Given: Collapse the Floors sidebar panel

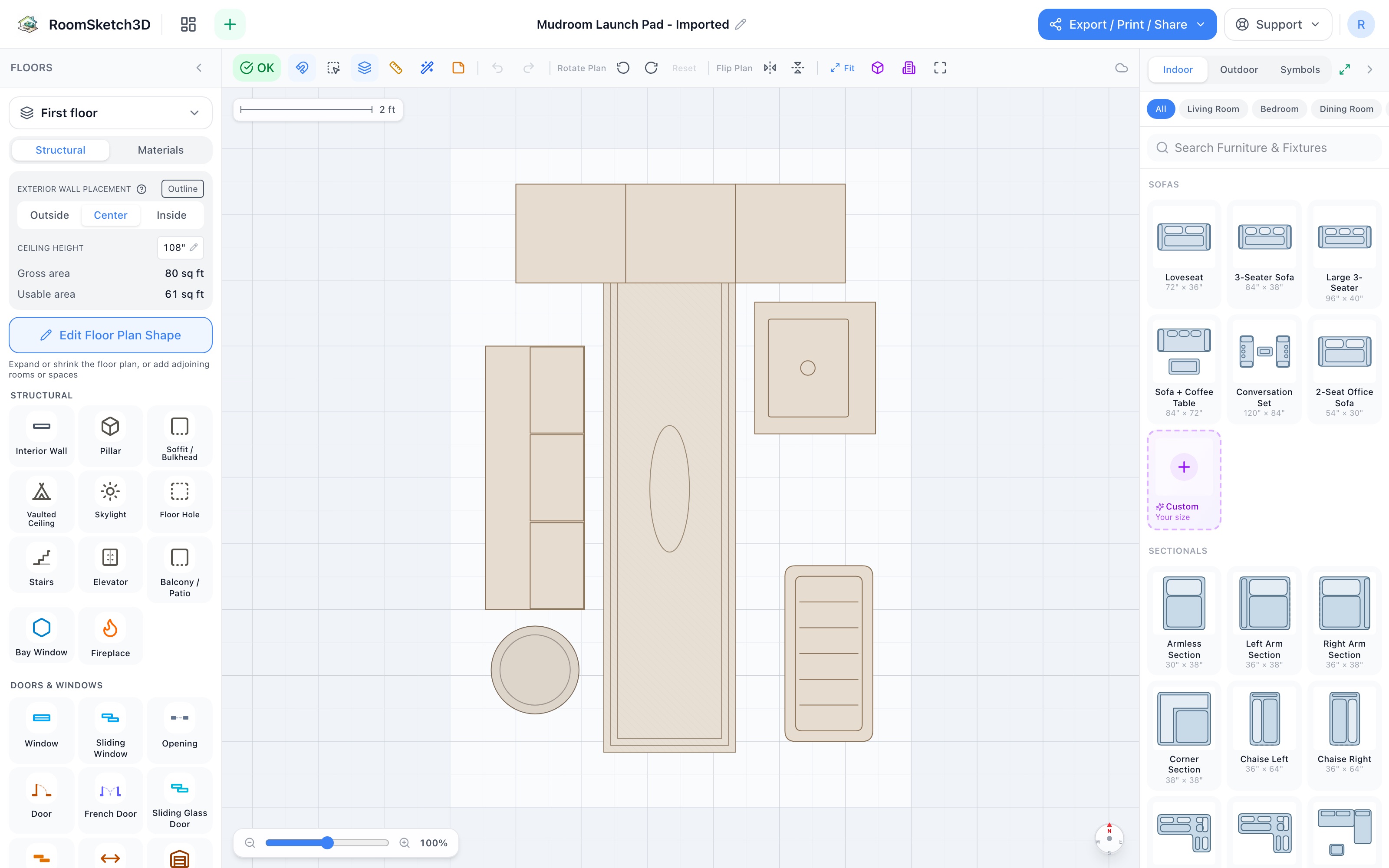Looking at the screenshot, I should (x=199, y=68).
